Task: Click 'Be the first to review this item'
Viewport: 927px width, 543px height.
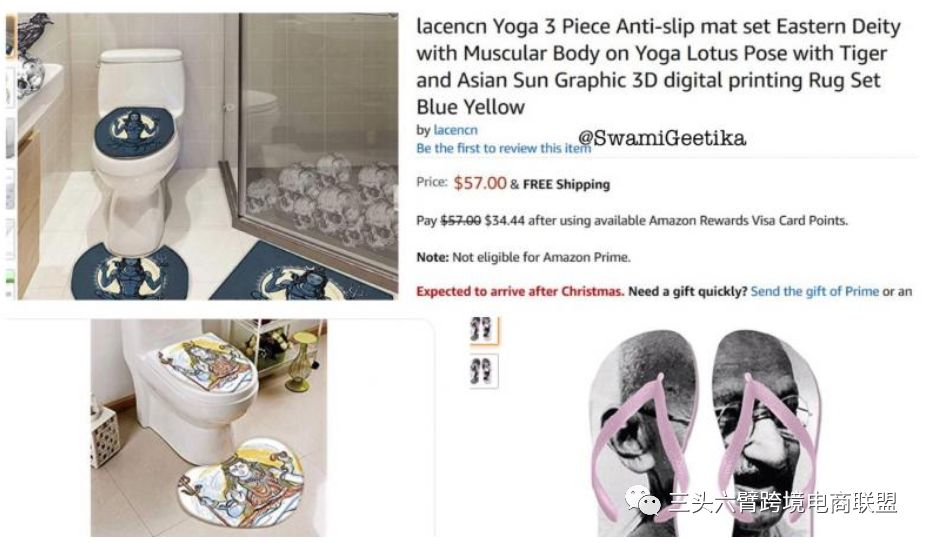Action: [x=503, y=148]
